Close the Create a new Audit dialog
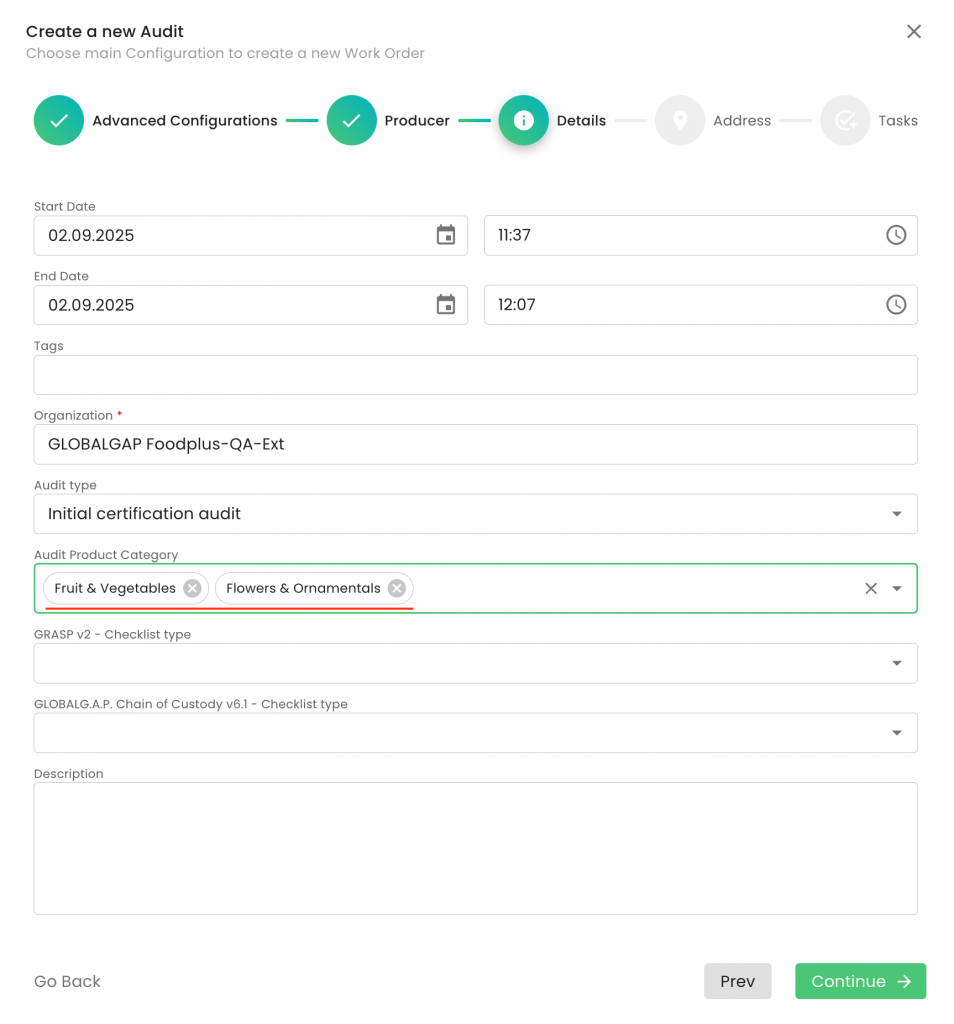This screenshot has height=1024, width=954. 913,32
